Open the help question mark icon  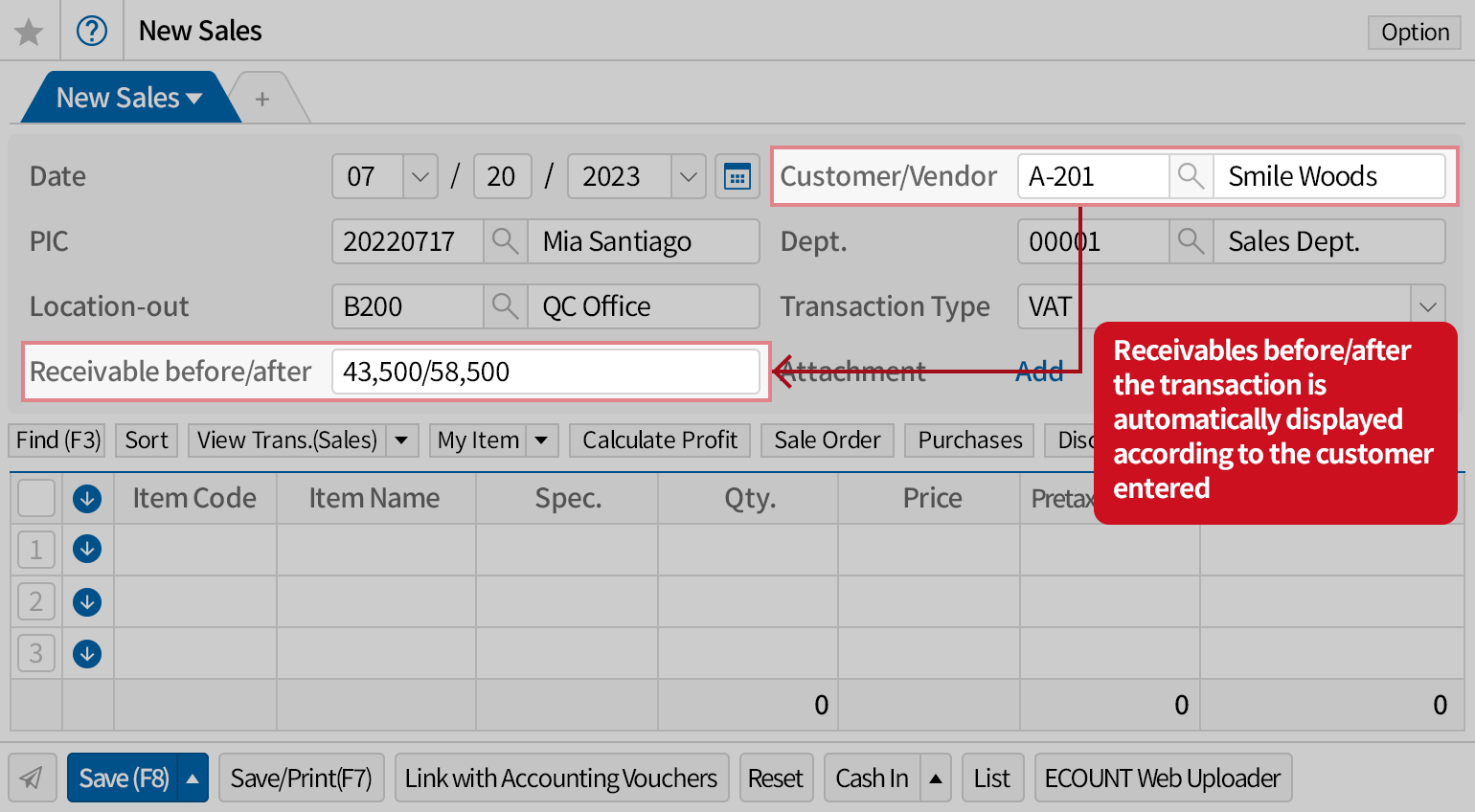(x=92, y=32)
